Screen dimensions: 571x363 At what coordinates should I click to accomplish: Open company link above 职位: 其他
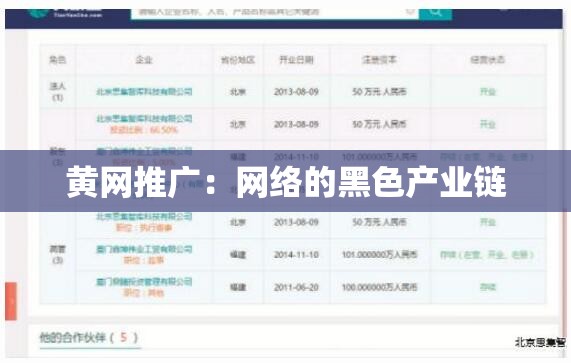click(144, 282)
